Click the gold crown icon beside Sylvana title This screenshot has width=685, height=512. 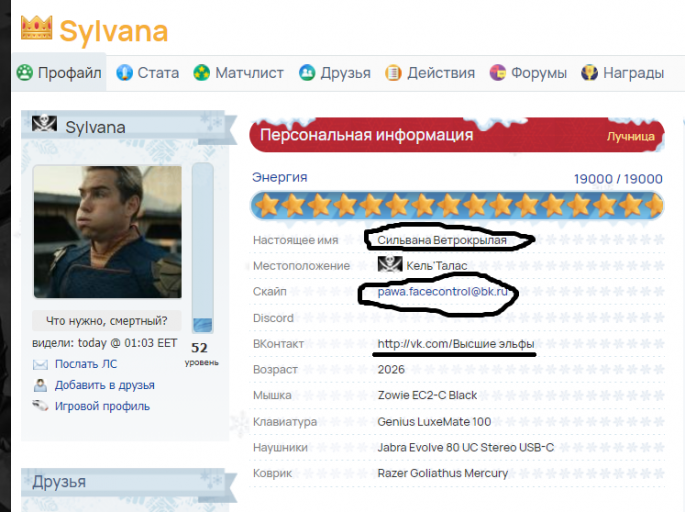[x=37, y=28]
